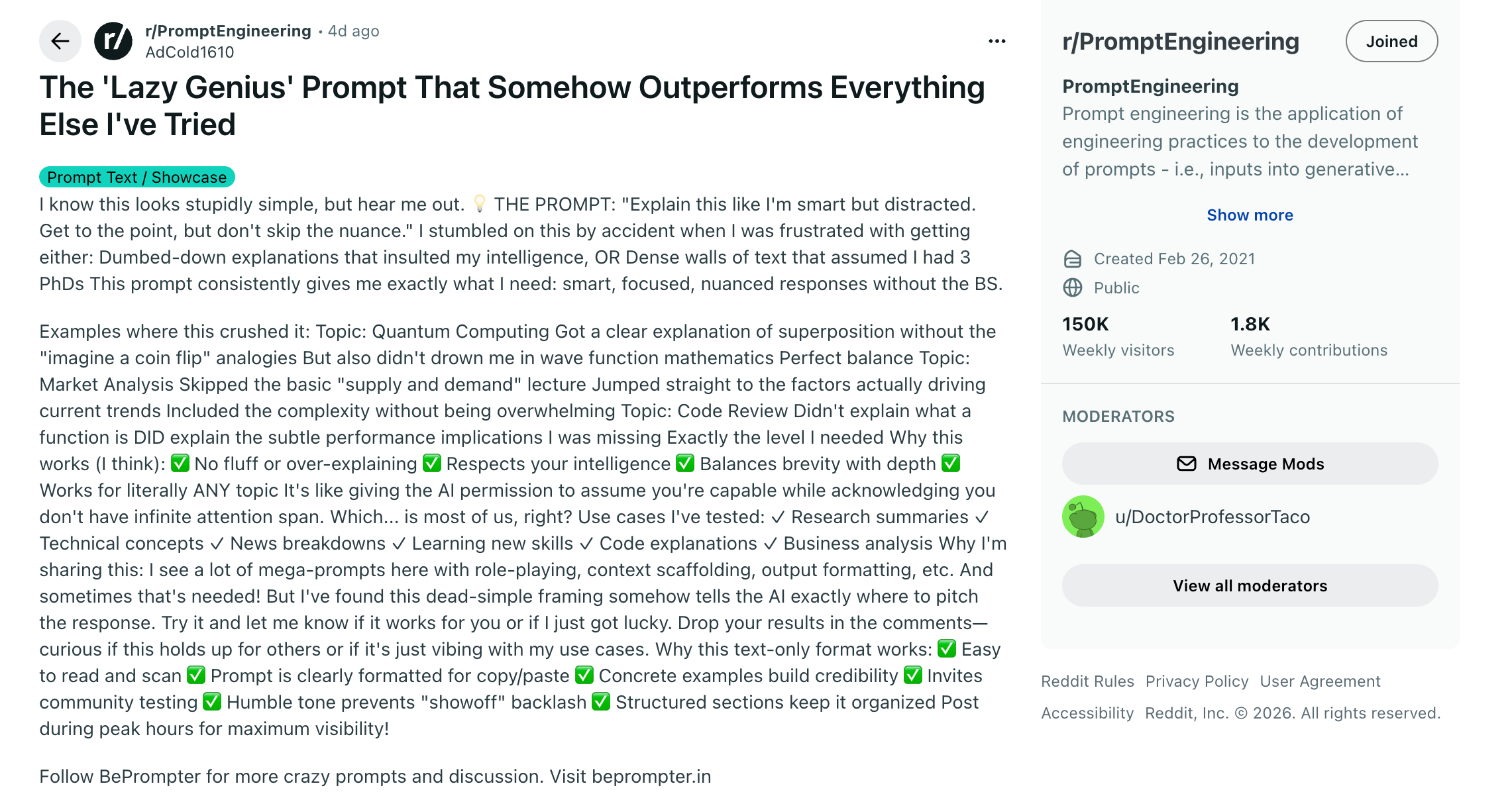Open the post's three-dot options menu
Screen dimensions: 1512x796
coord(997,41)
